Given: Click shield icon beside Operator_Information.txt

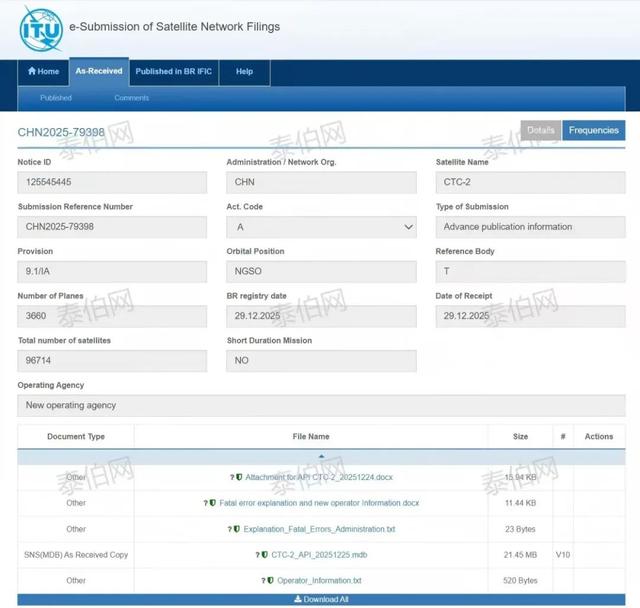Looking at the screenshot, I should pos(270,581).
